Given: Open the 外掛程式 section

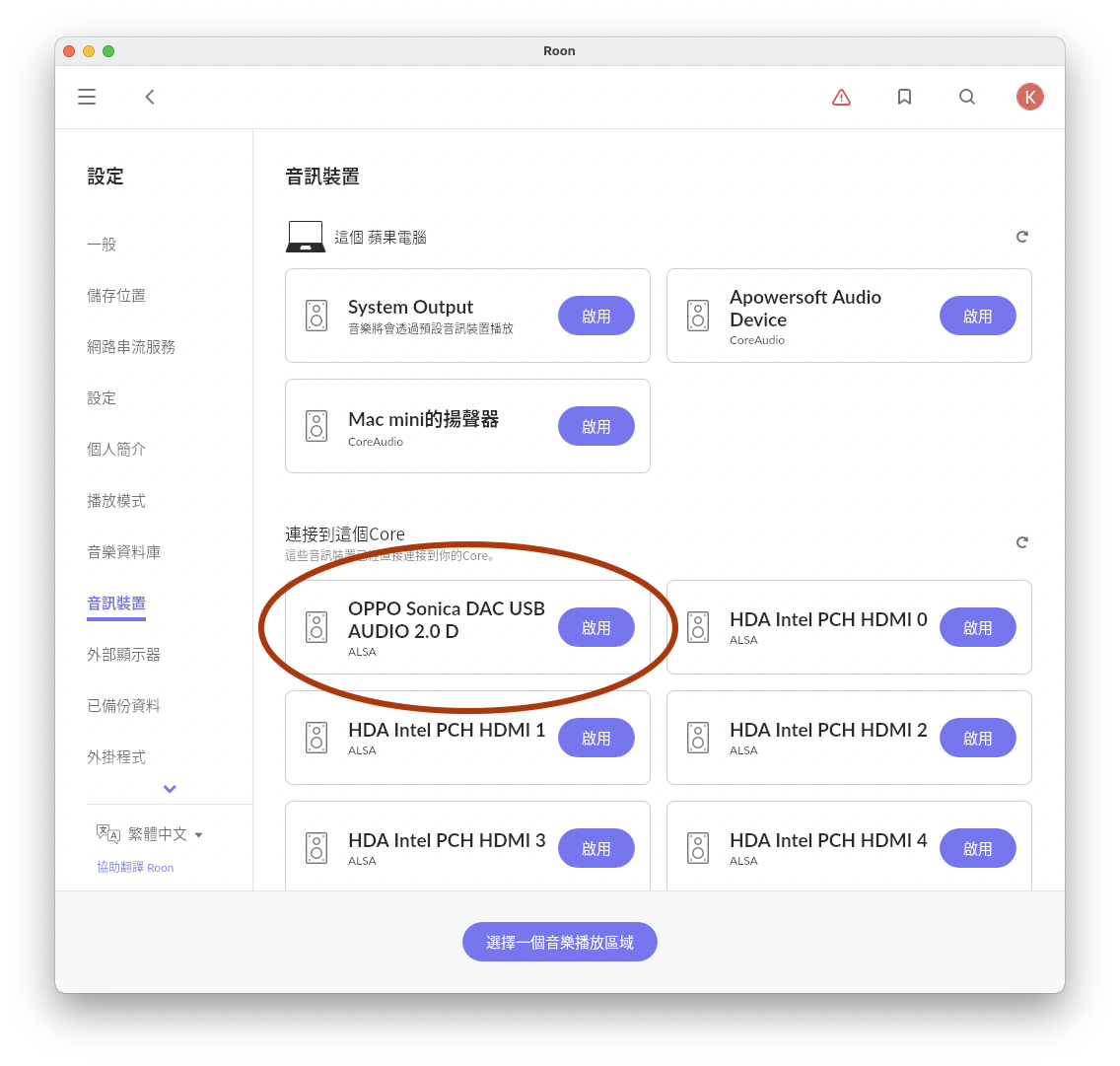Looking at the screenshot, I should pos(116,757).
